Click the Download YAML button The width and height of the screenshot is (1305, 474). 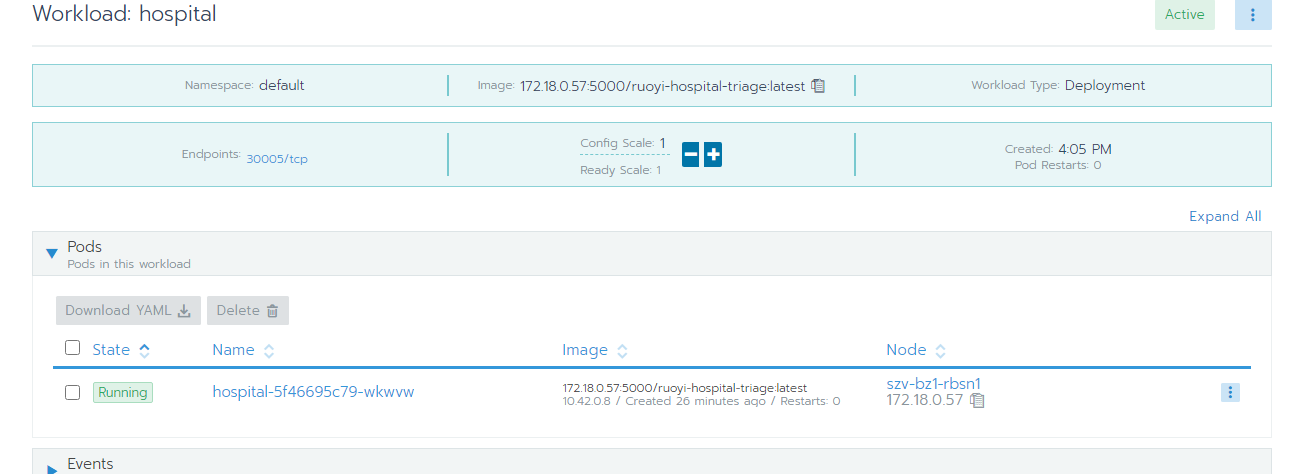(128, 311)
